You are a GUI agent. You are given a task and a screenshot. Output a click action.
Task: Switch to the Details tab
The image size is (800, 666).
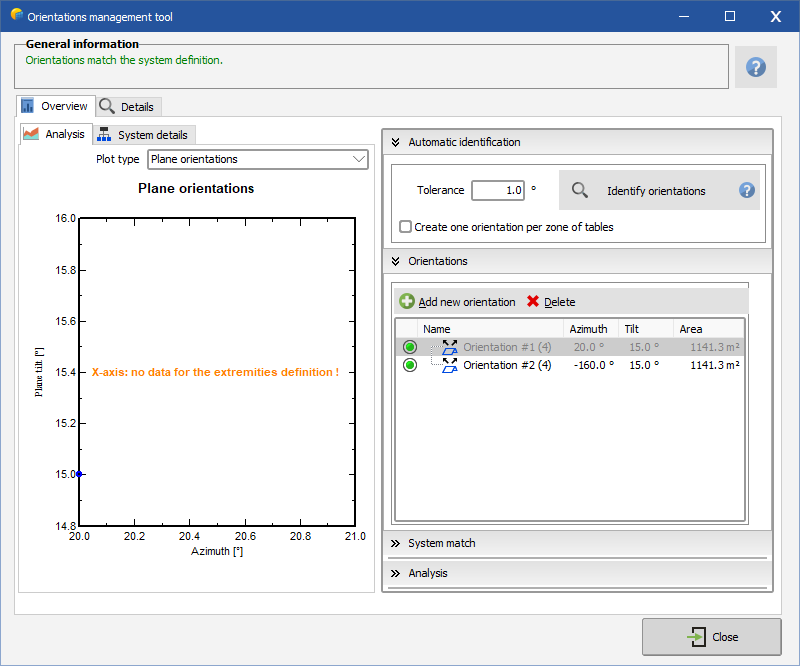pos(129,107)
